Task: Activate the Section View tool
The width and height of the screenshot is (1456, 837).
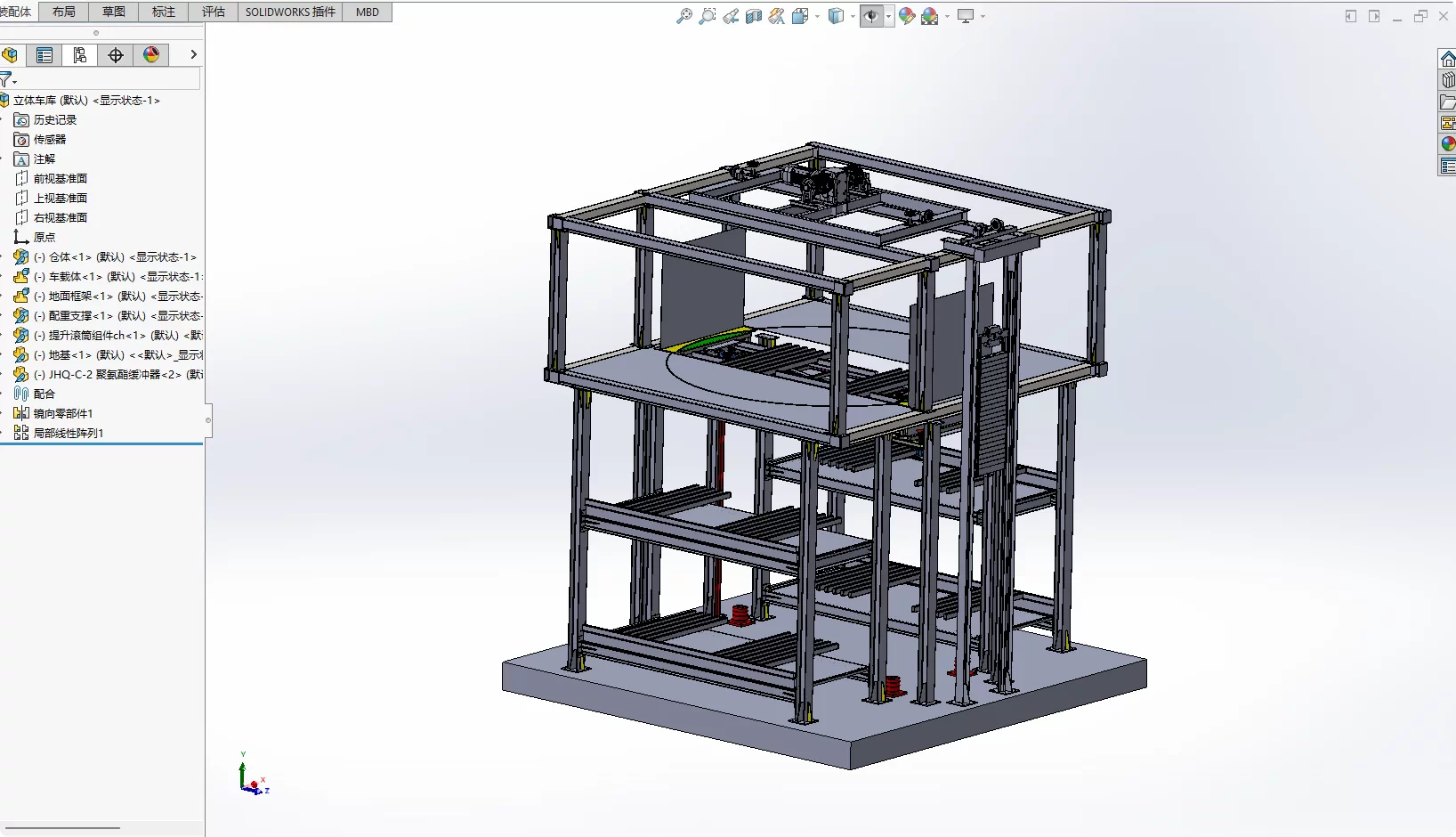Action: (754, 16)
